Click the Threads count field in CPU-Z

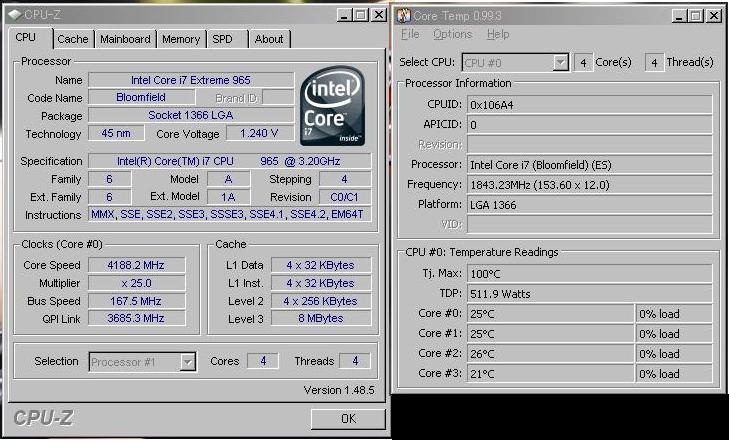tap(355, 361)
